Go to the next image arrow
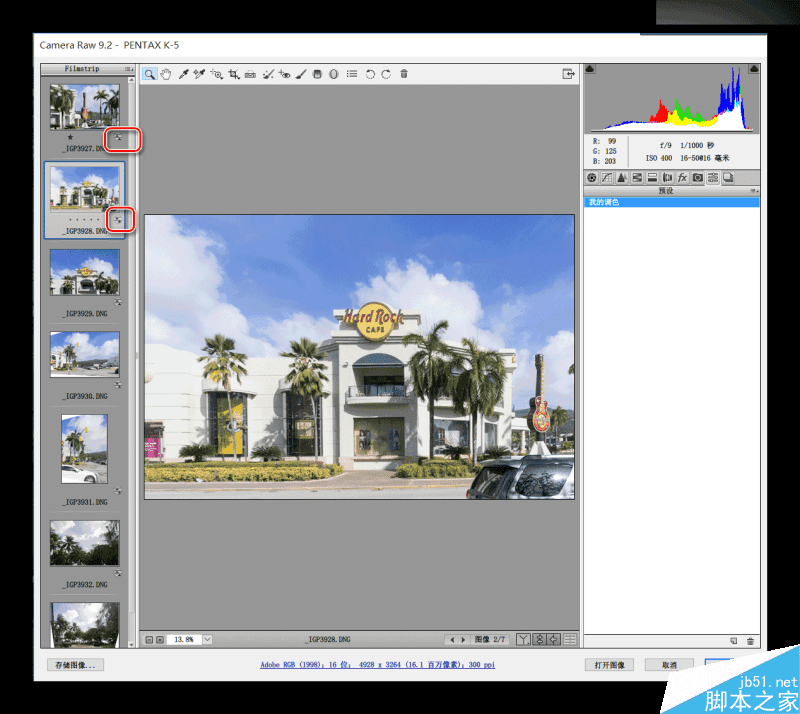 463,639
